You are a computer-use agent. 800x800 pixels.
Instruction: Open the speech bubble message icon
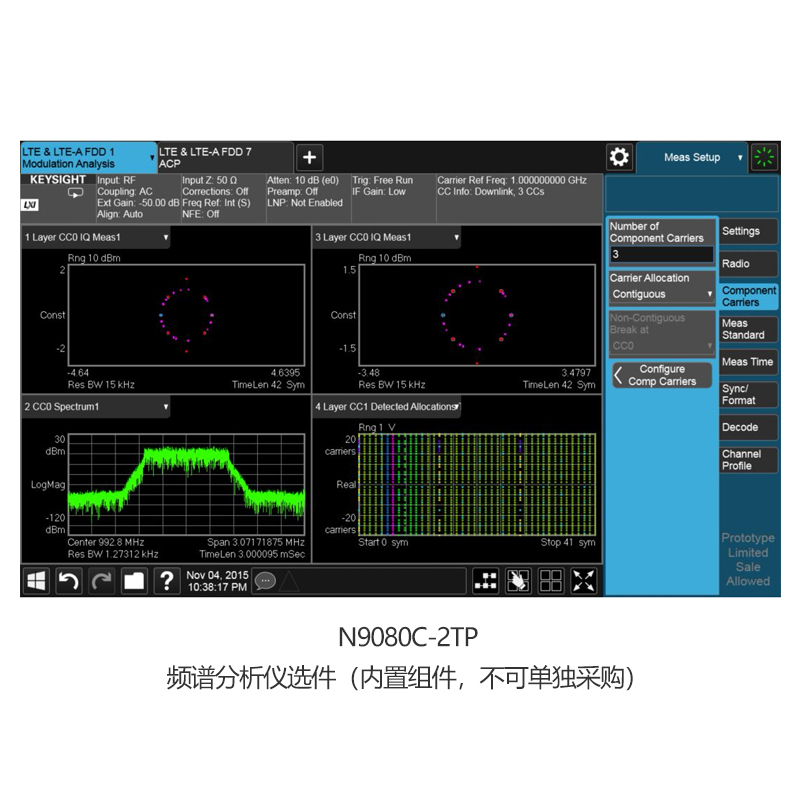coord(265,581)
